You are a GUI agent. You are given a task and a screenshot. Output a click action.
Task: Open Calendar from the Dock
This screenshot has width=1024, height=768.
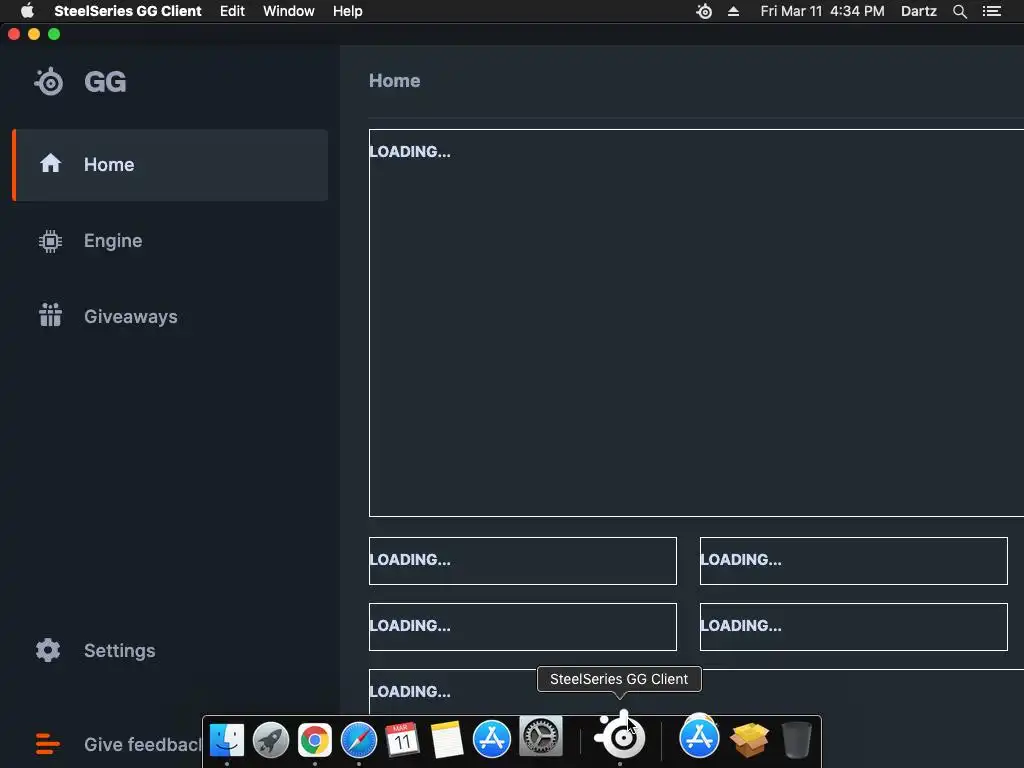tap(402, 739)
